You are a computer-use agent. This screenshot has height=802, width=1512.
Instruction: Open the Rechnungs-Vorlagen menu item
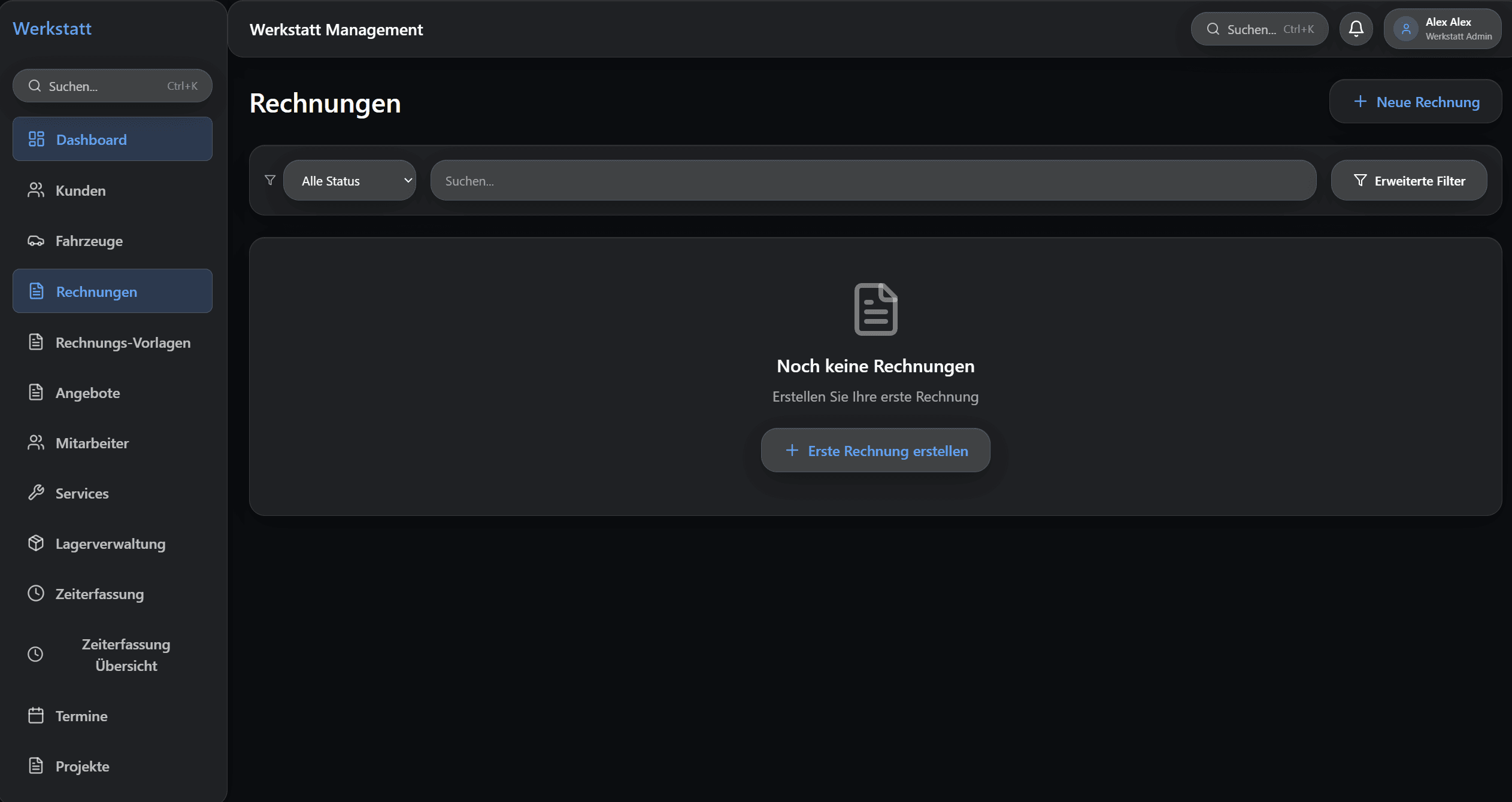coord(123,342)
